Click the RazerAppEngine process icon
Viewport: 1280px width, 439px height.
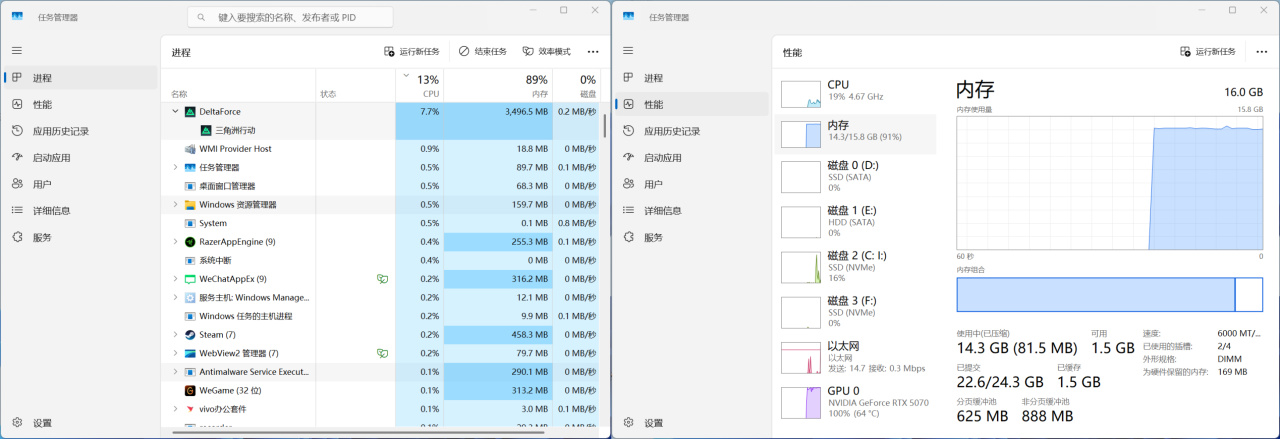[190, 242]
